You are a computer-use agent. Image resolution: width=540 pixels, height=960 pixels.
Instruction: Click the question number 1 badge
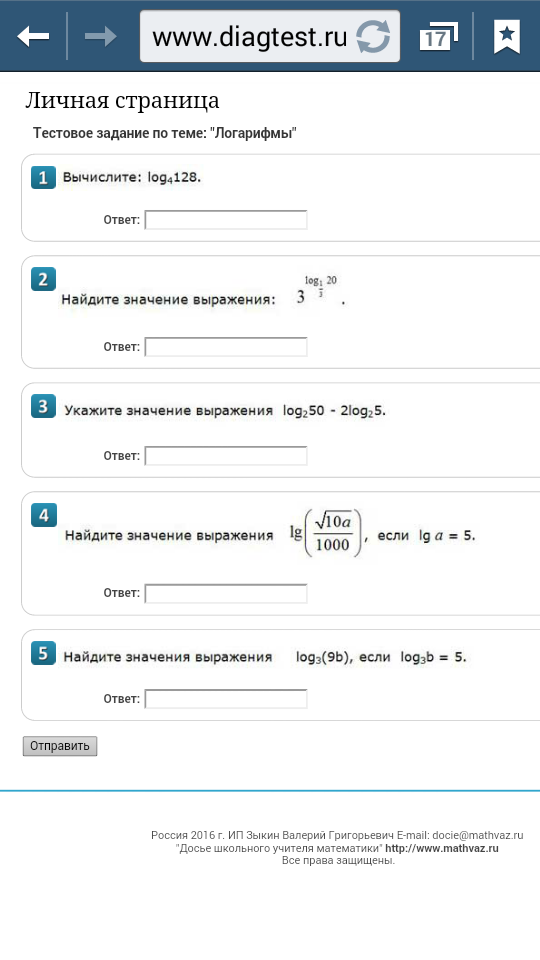click(43, 178)
